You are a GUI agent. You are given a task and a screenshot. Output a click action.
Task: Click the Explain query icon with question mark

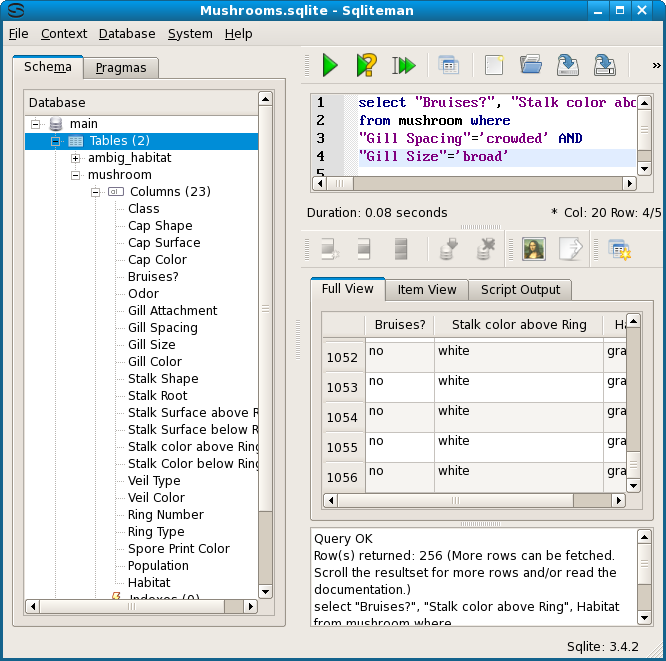(x=366, y=66)
